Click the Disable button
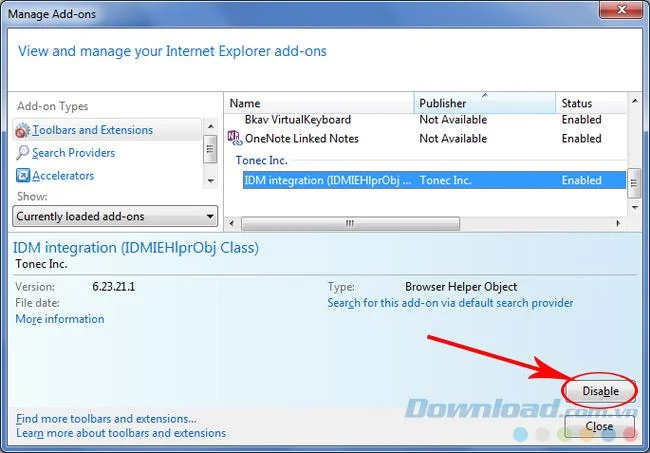Viewport: 650px width, 453px height. [x=600, y=391]
